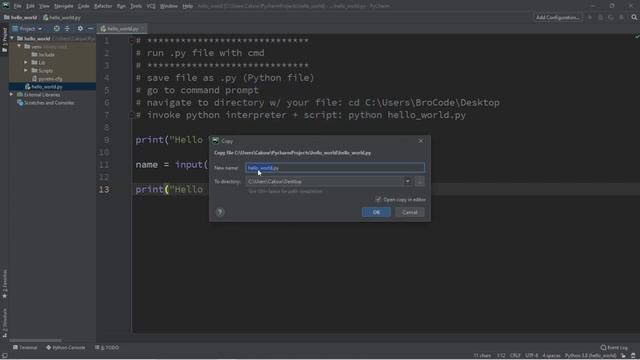Click the pyvenv.cfg file in tree
The height and width of the screenshot is (360, 640).
tap(47, 78)
